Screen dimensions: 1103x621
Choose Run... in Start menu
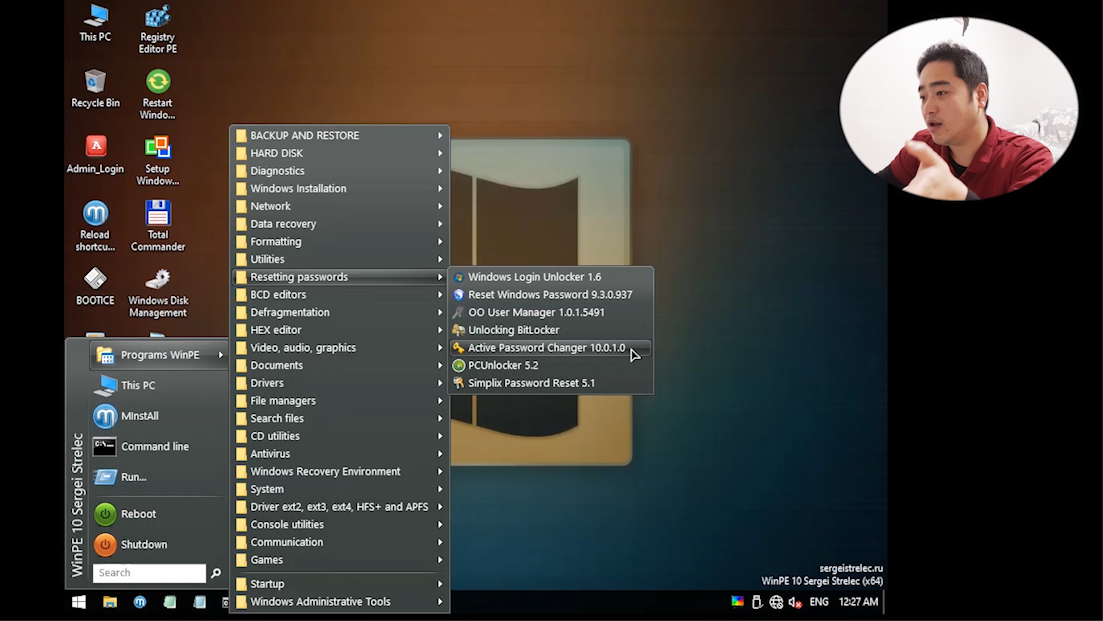tap(159, 477)
